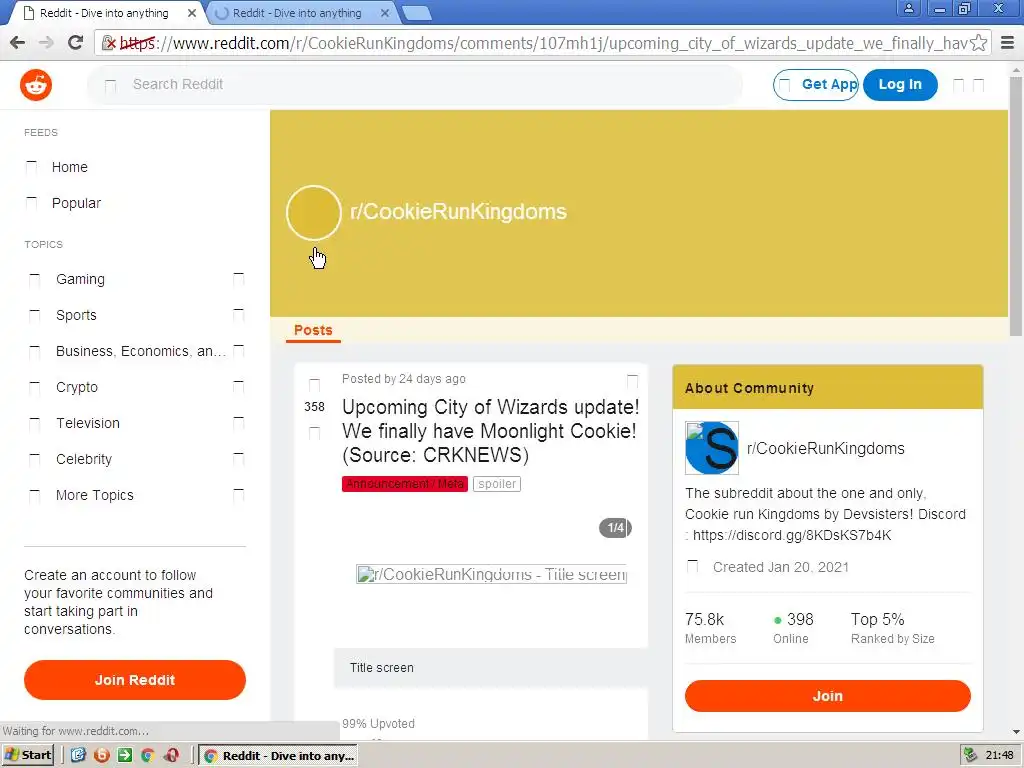The width and height of the screenshot is (1024, 768).
Task: Click the browser forward arrow
Action: 46,43
